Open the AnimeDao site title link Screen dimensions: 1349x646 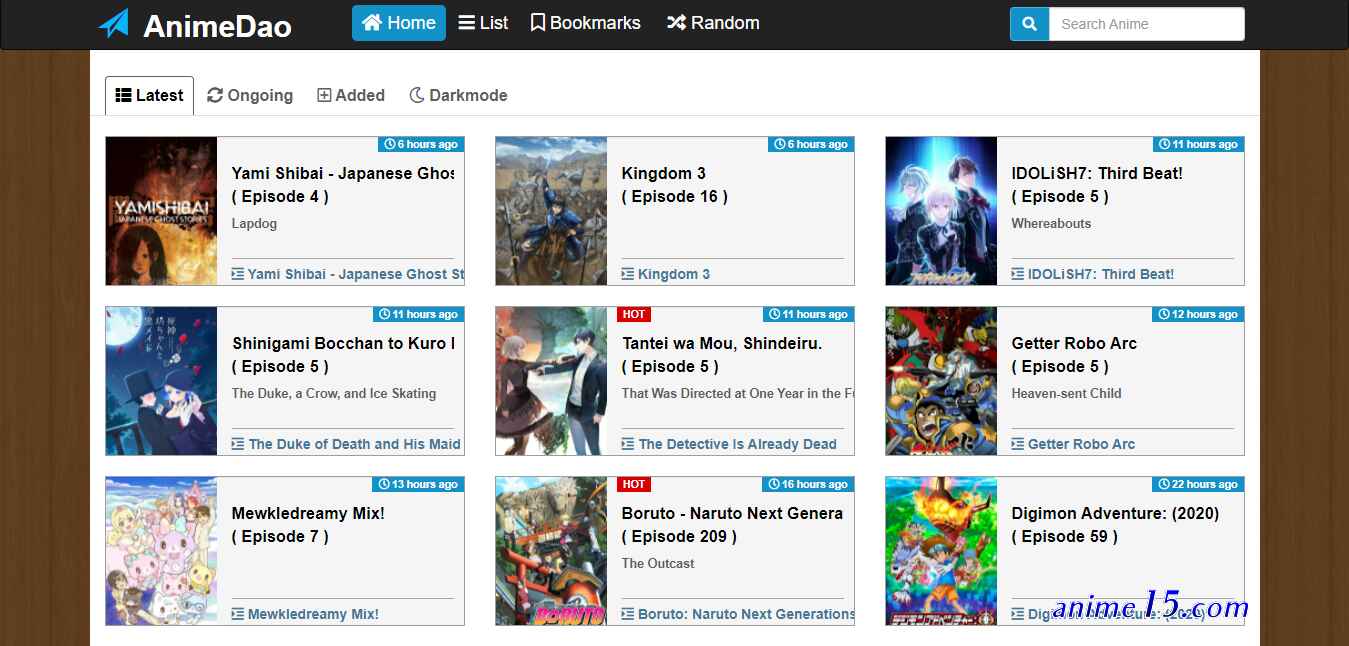coord(217,26)
